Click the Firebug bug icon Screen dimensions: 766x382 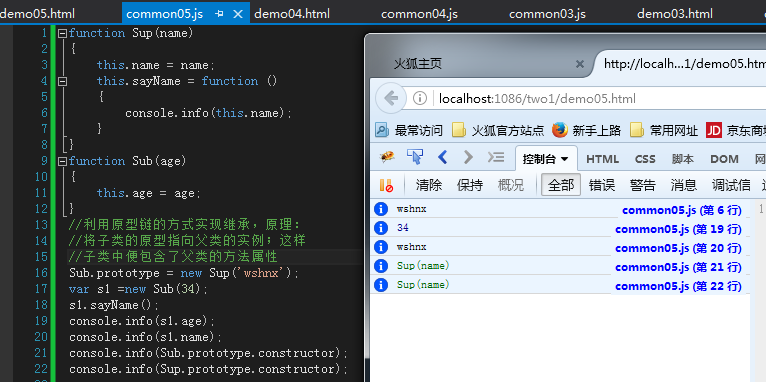[x=387, y=157]
